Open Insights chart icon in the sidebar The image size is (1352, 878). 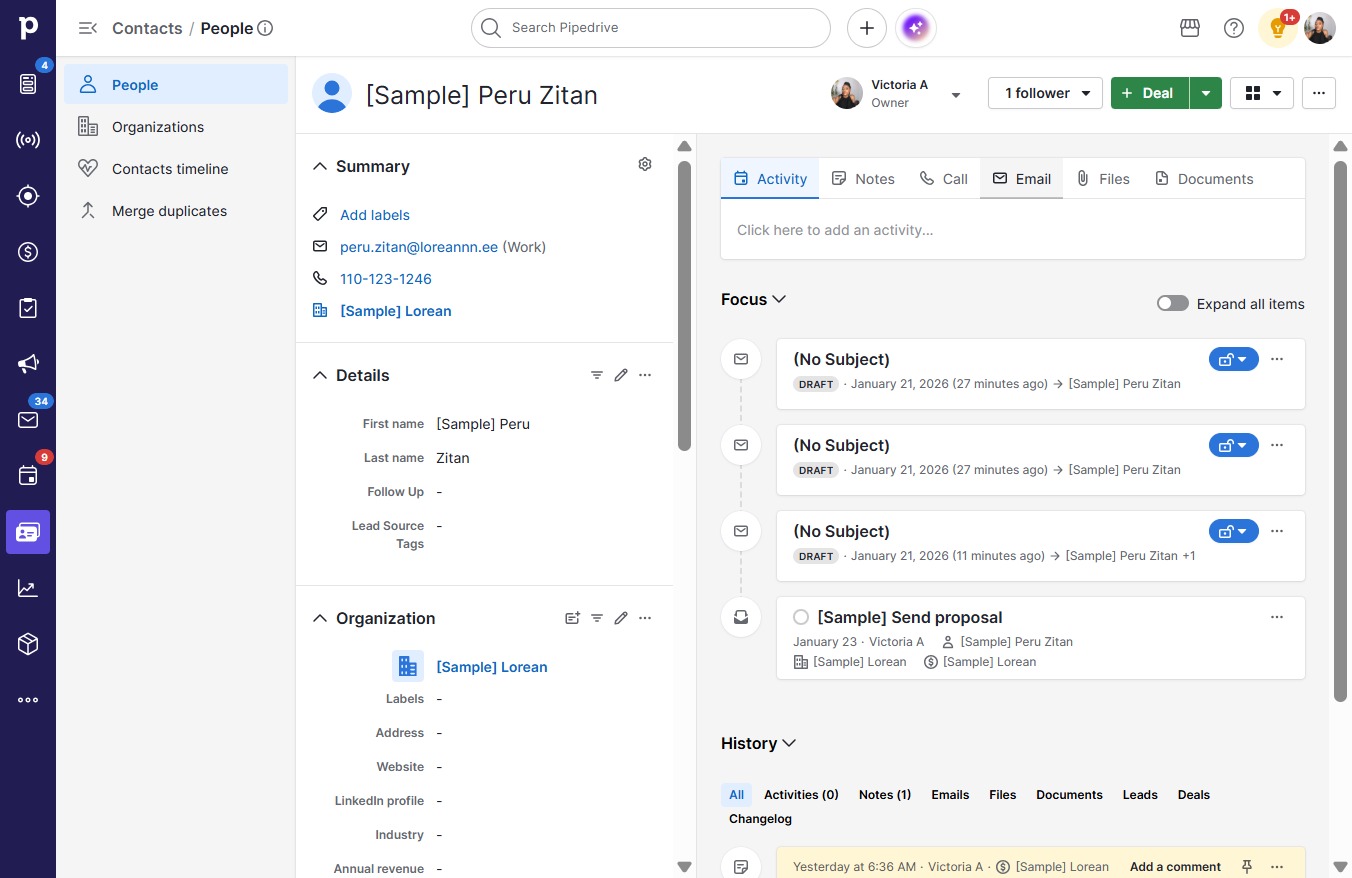click(x=28, y=588)
